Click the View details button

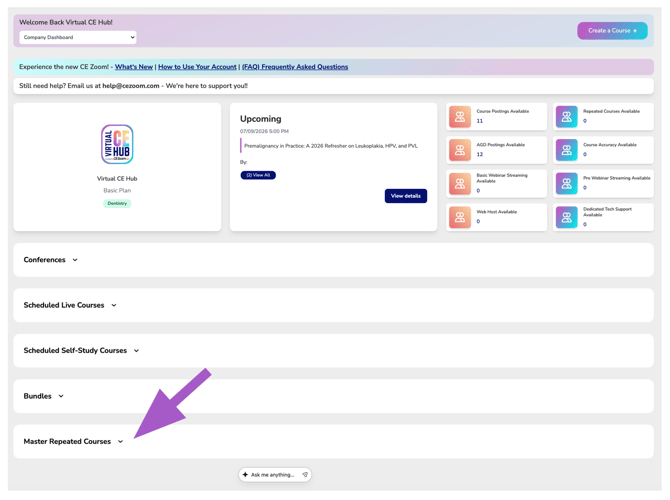(406, 196)
